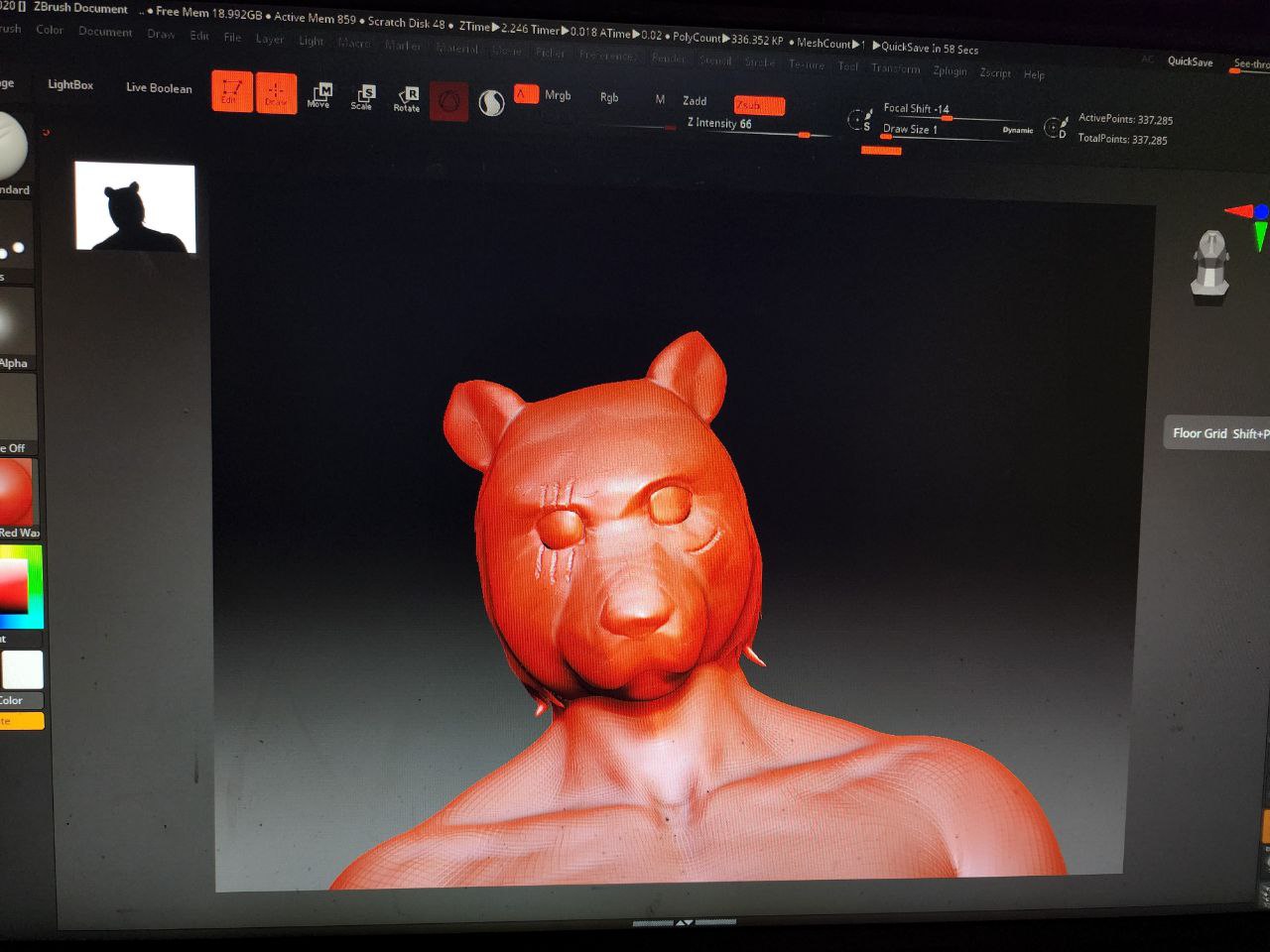
Task: Toggle the Zsub mode button
Action: tap(759, 105)
